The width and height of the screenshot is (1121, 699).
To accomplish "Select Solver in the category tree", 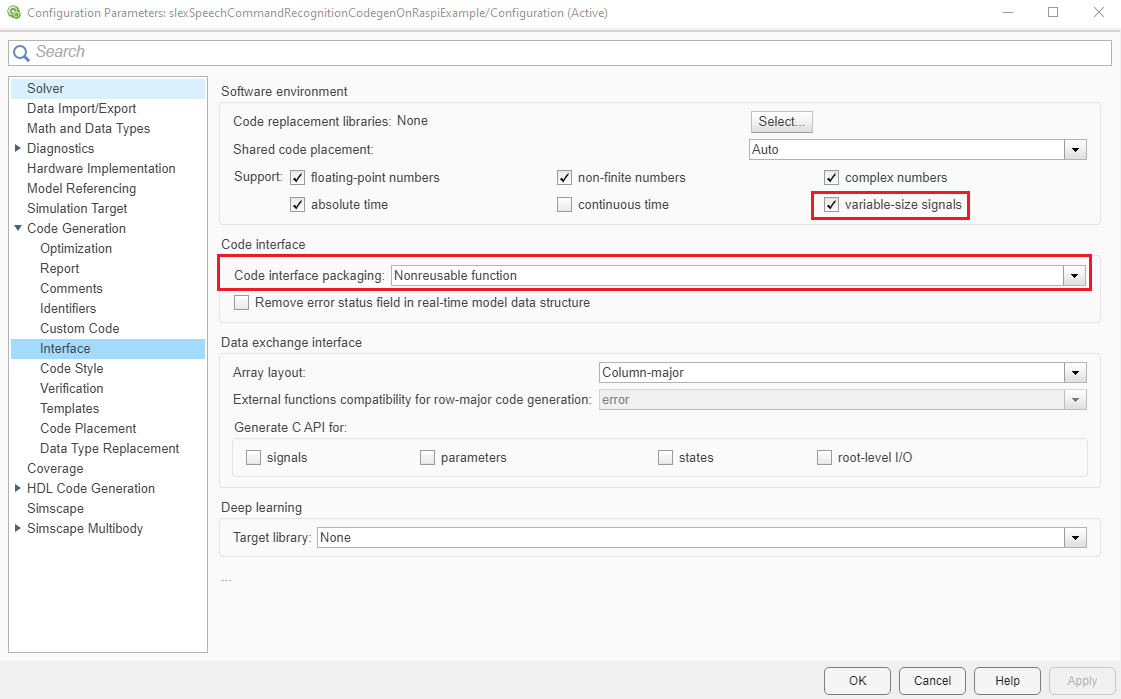I will point(45,89).
